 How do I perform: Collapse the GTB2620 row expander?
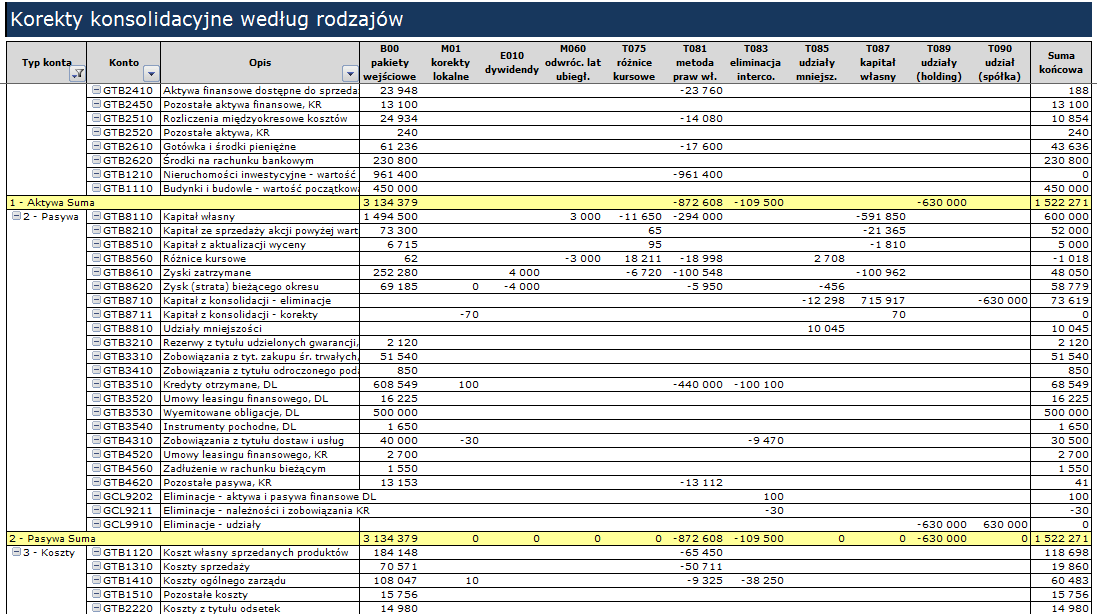(x=97, y=160)
